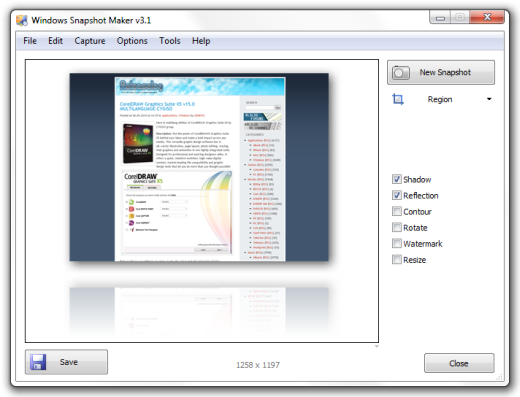The width and height of the screenshot is (520, 397).
Task: Expand the Region capture mode dropdown arrow
Action: (489, 99)
